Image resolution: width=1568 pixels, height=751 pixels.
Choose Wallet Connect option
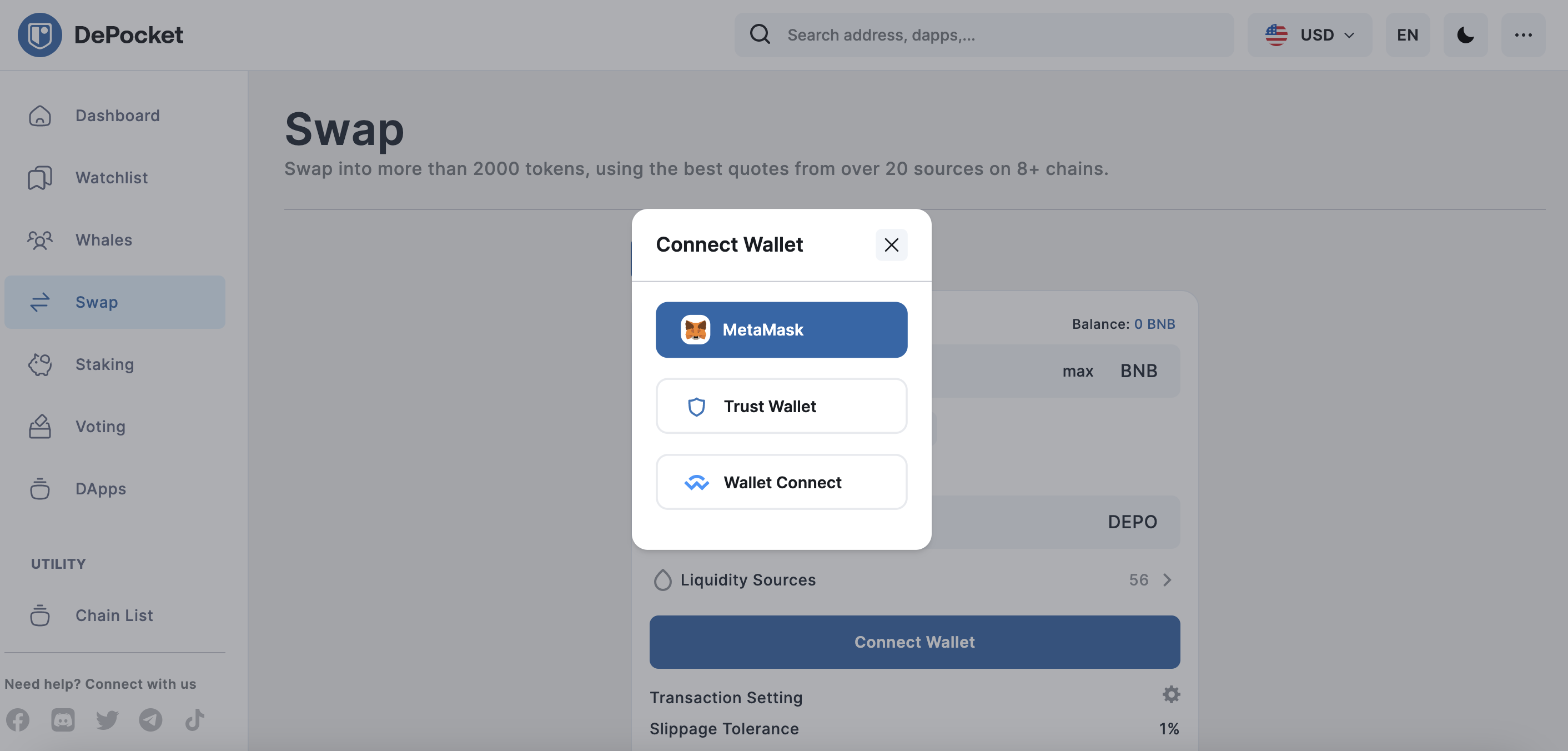pos(781,482)
